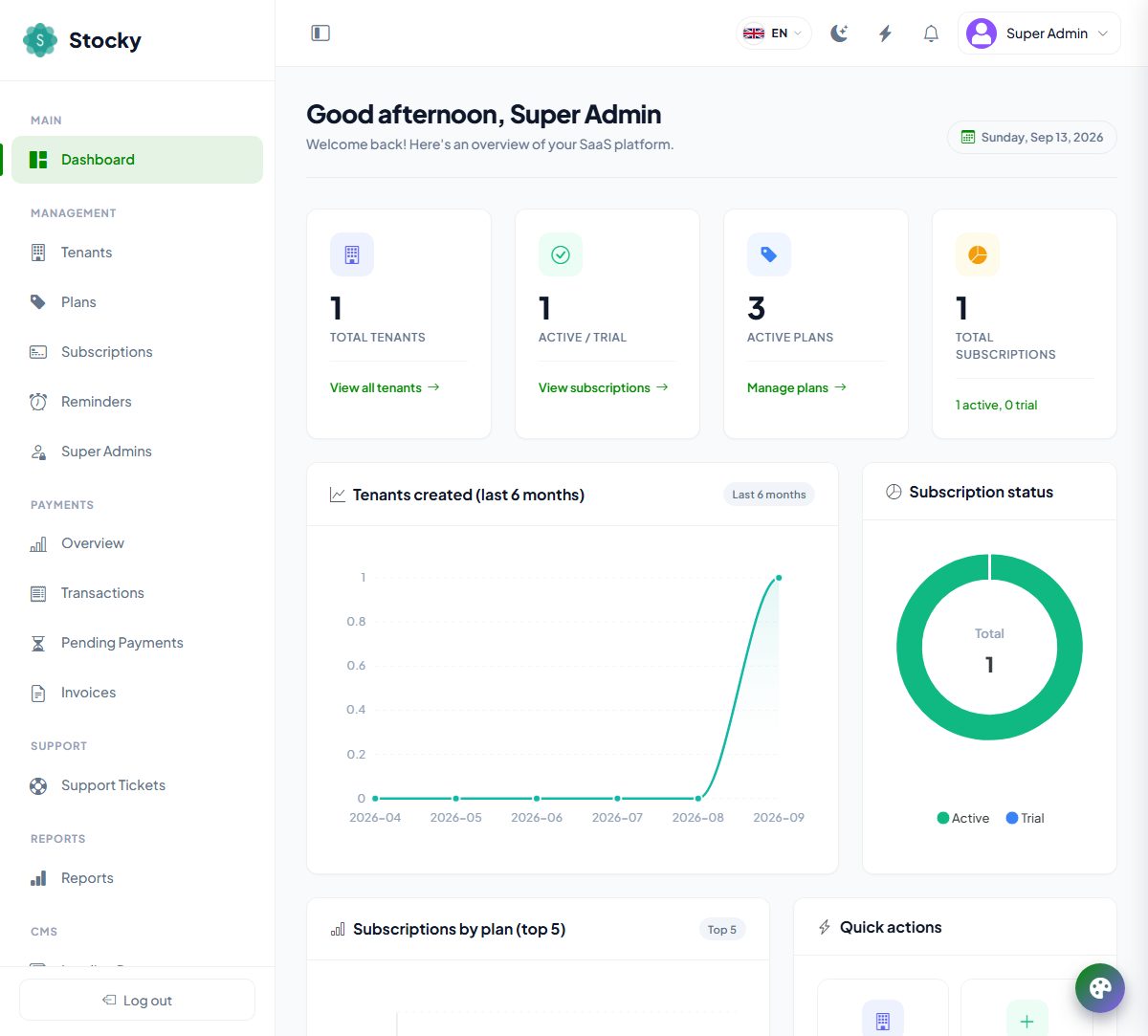Click the Good afternoon, Super Admin heading
Image resolution: width=1148 pixels, height=1036 pixels.
coord(484,115)
